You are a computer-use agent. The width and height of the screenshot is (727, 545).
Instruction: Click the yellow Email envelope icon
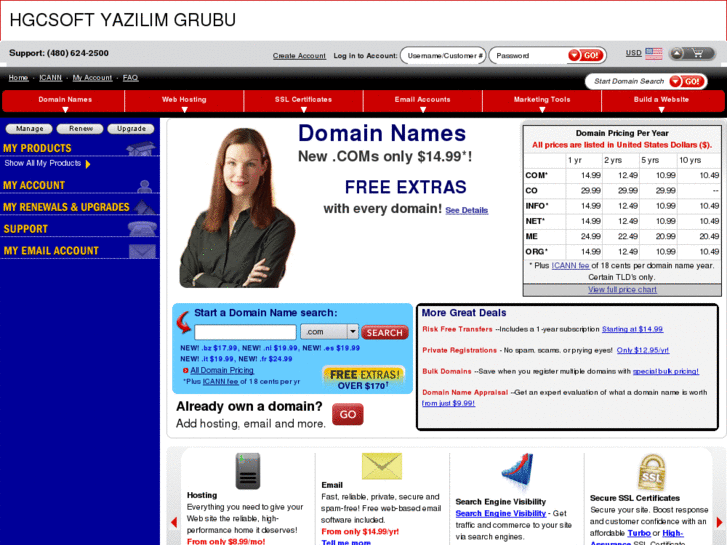382,466
